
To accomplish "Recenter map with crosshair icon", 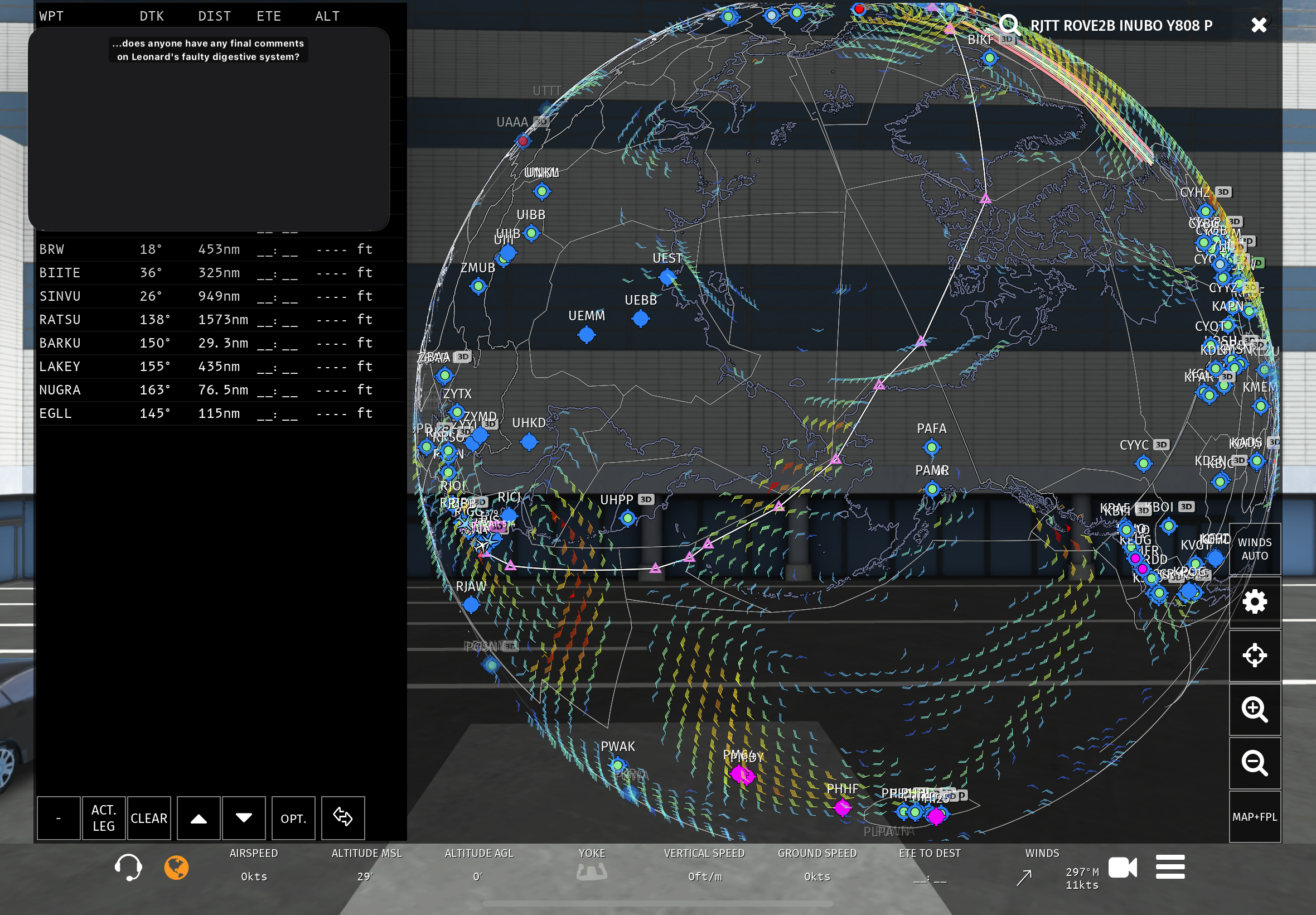I will pyautogui.click(x=1254, y=656).
